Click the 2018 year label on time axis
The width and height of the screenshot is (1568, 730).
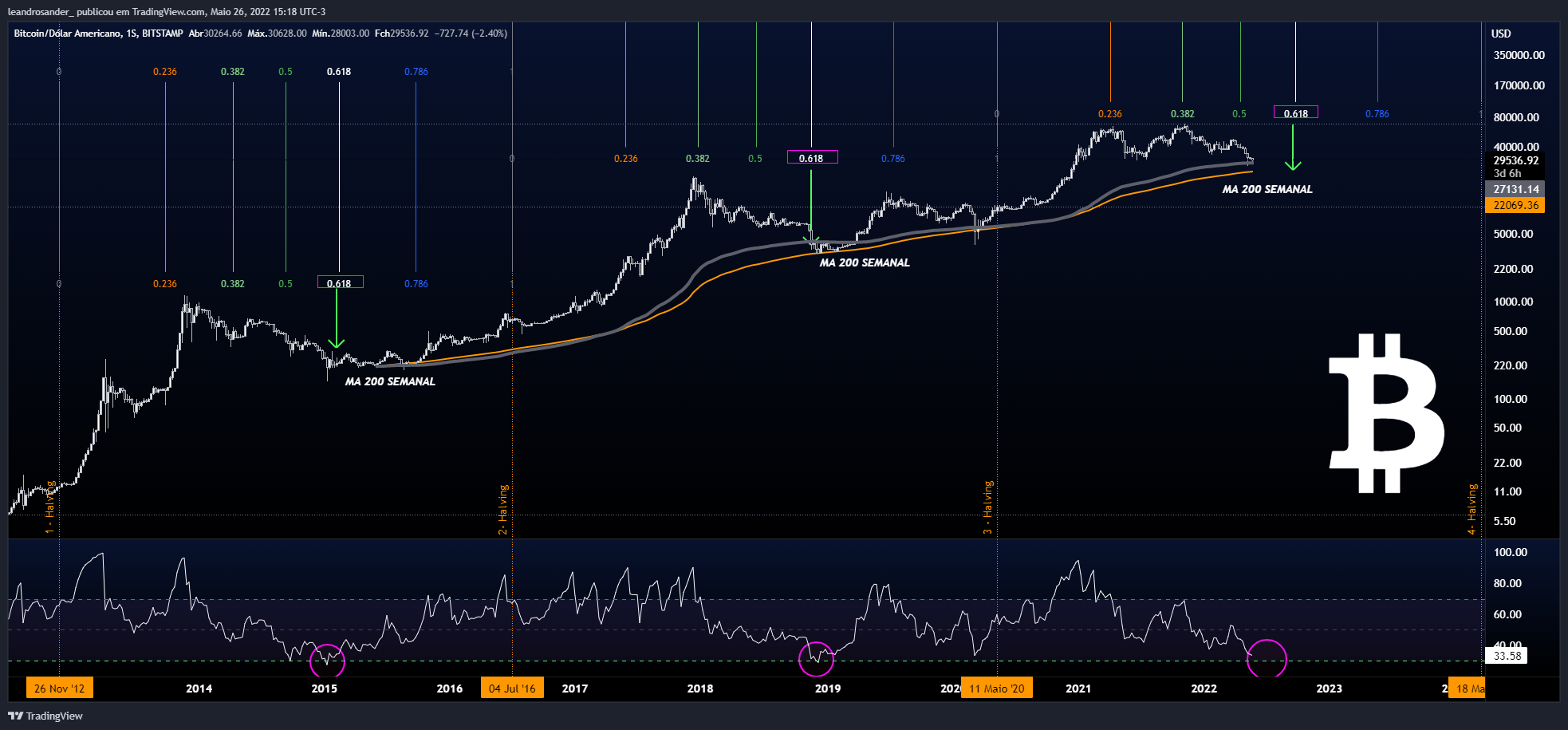pyautogui.click(x=700, y=689)
